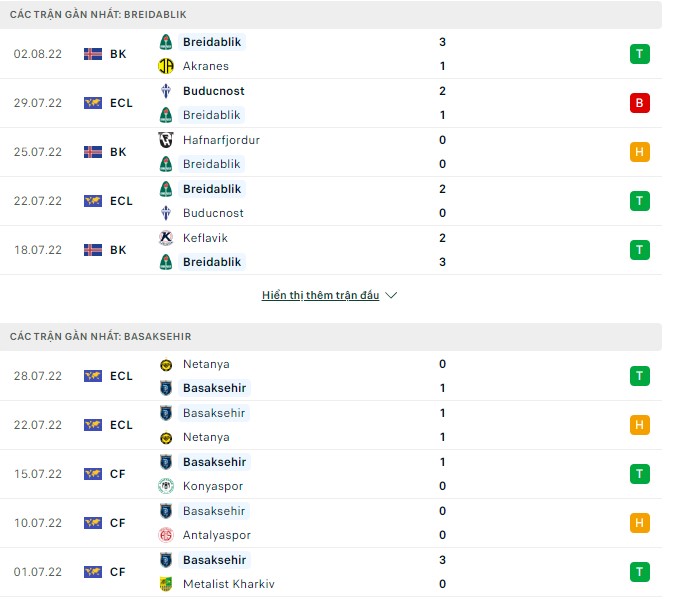The height and width of the screenshot is (600, 673).
Task: Click the Akranes club crest icon
Action: [x=166, y=66]
